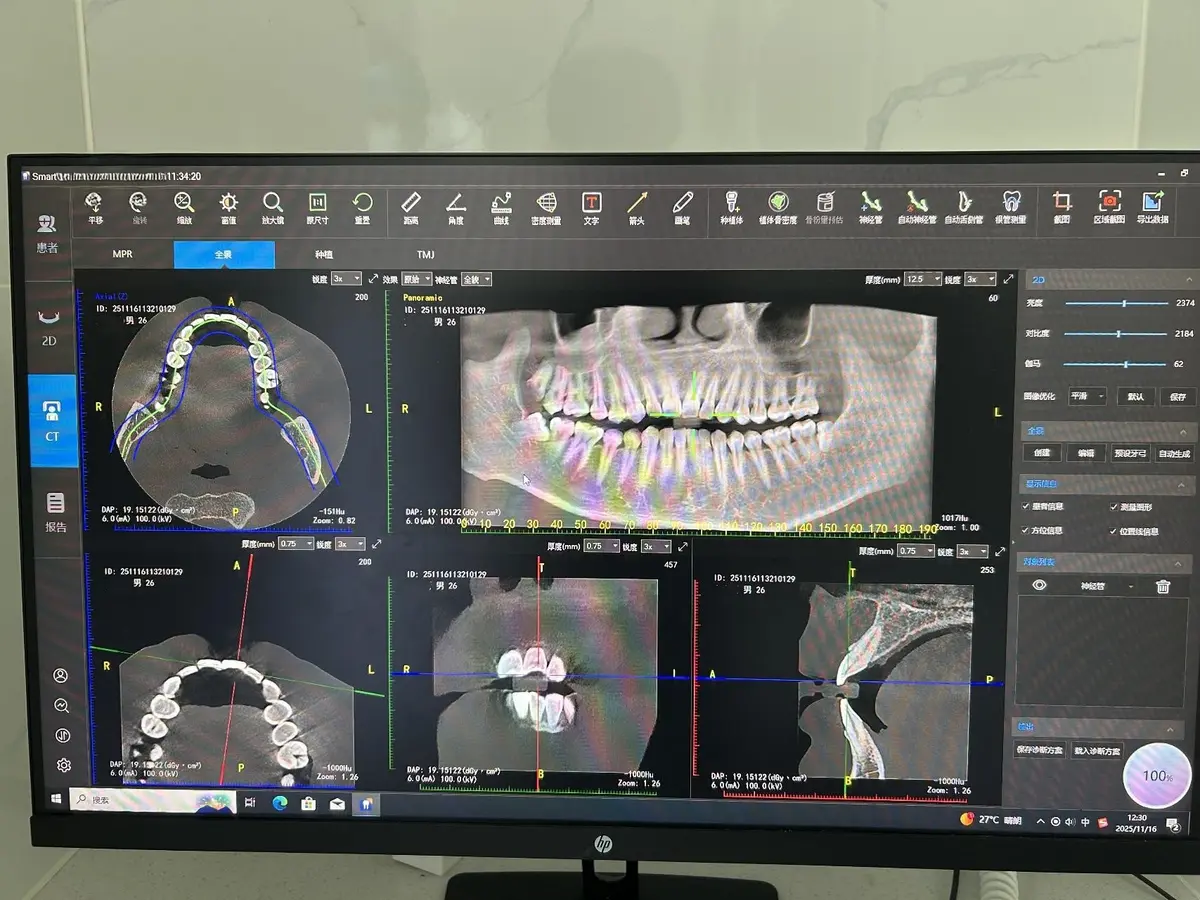
Task: Click the 自动神经管 auto nerve canal icon
Action: (x=916, y=203)
